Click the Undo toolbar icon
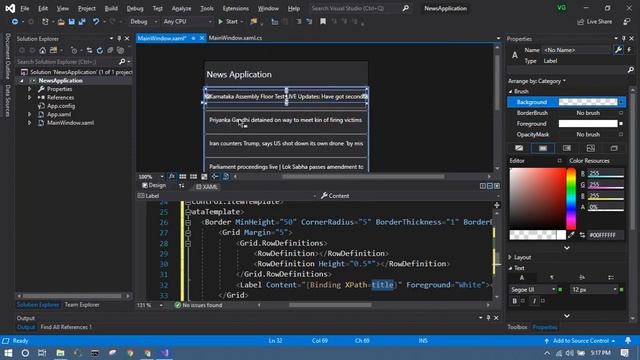Screen dimensions: 640x360 (x=96, y=22)
